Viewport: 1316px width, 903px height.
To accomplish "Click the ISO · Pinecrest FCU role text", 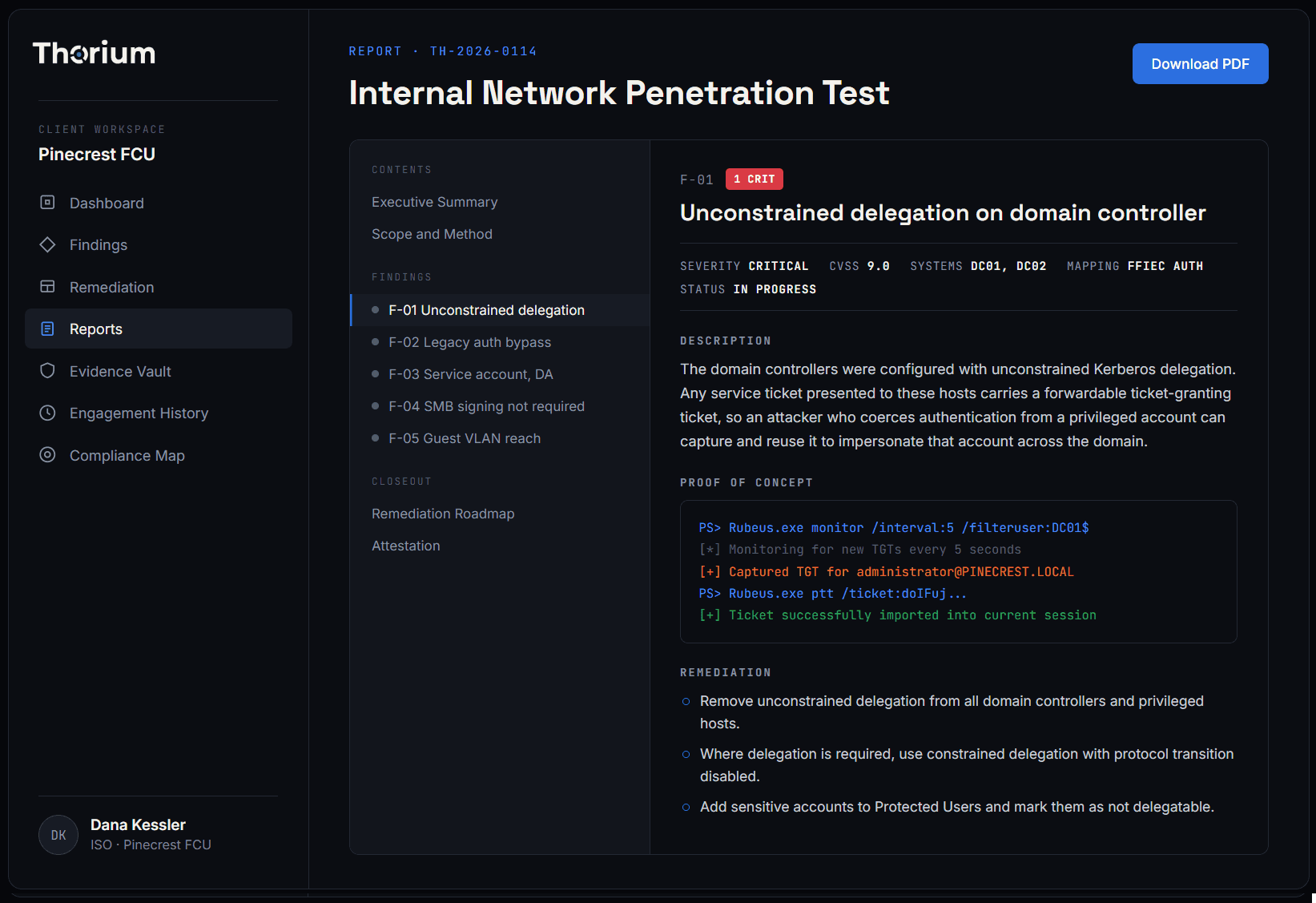I will (x=151, y=845).
